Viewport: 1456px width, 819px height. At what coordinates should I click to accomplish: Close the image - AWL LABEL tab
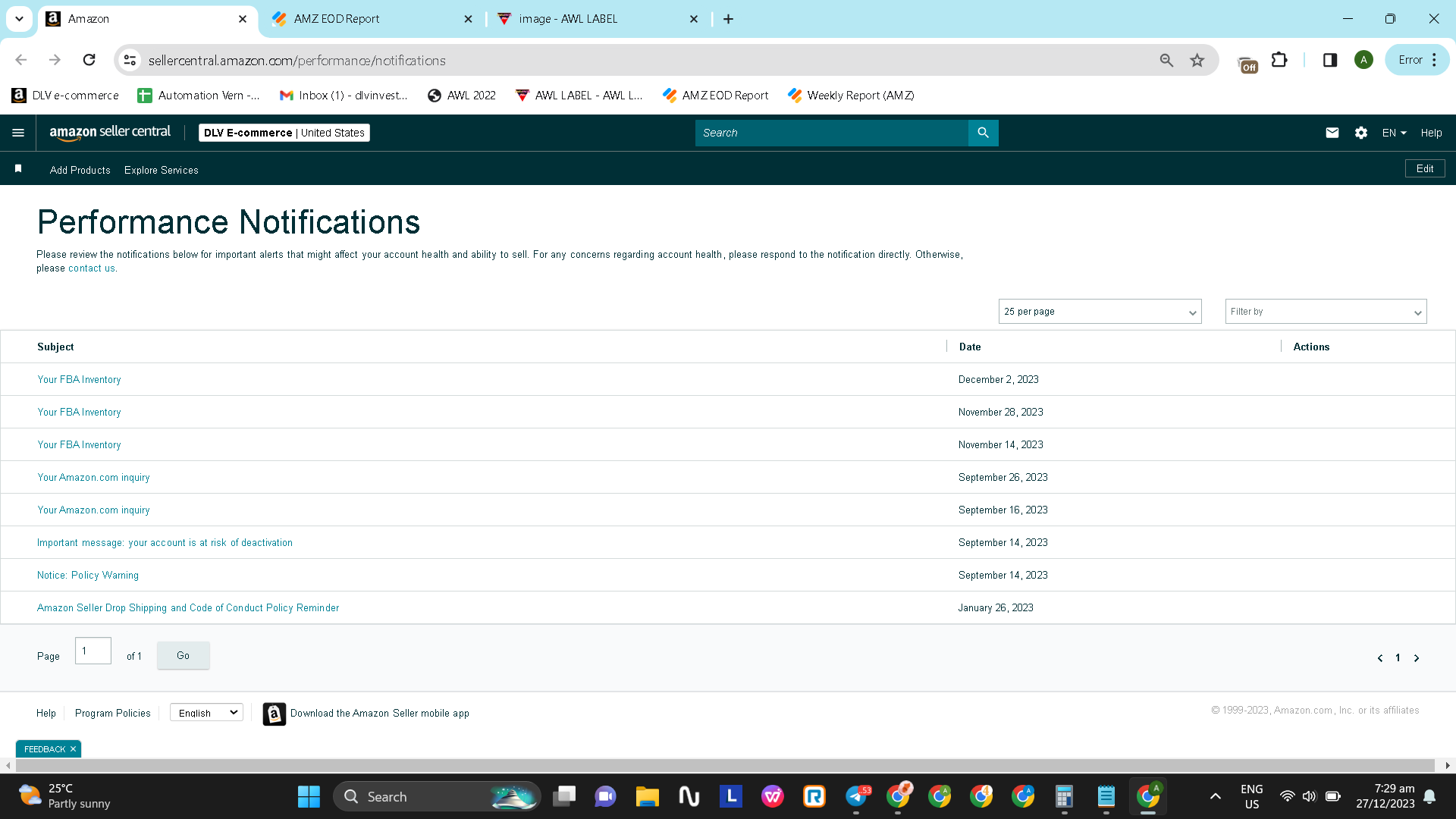pos(694,19)
